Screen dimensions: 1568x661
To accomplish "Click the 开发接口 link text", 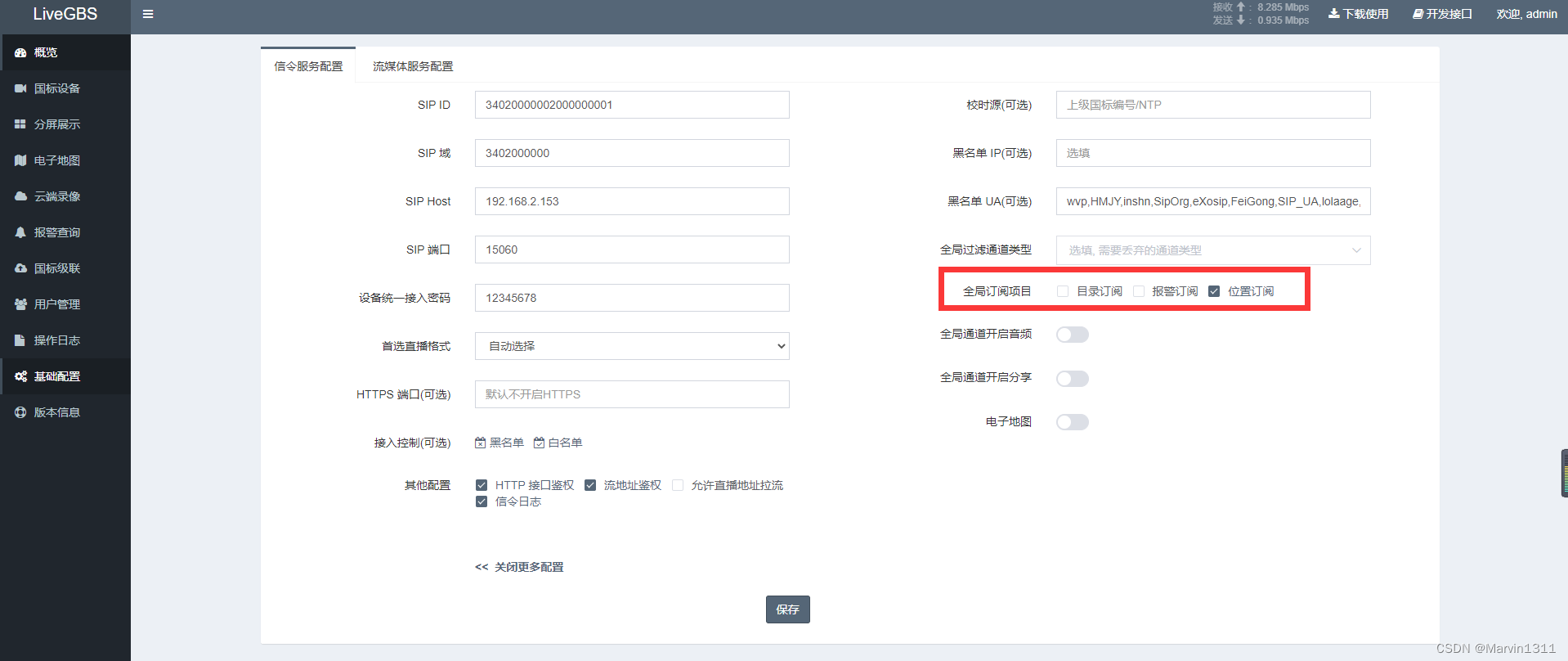I will (x=1449, y=14).
